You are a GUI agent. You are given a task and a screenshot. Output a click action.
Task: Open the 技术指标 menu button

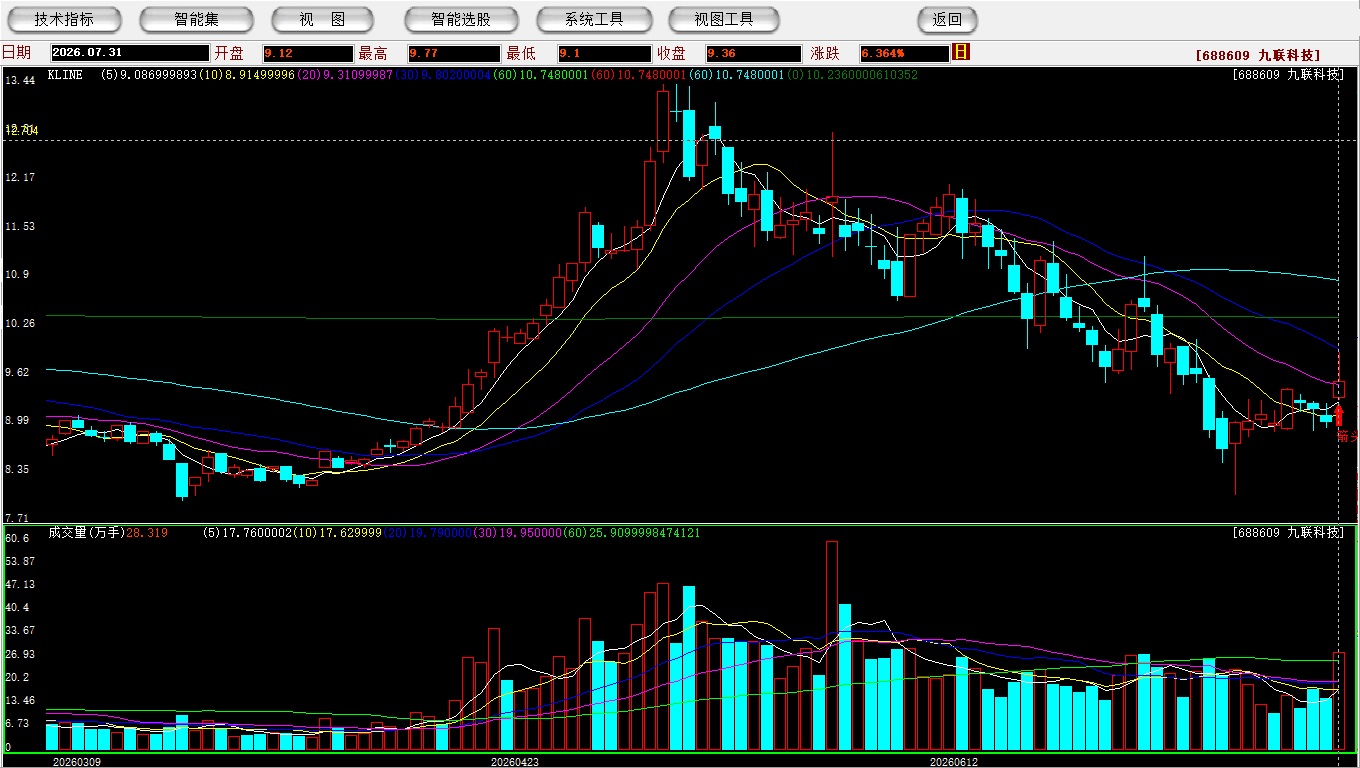(64, 19)
